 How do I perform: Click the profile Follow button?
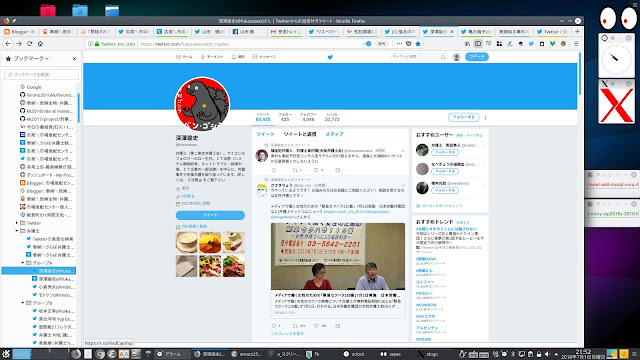(464, 117)
